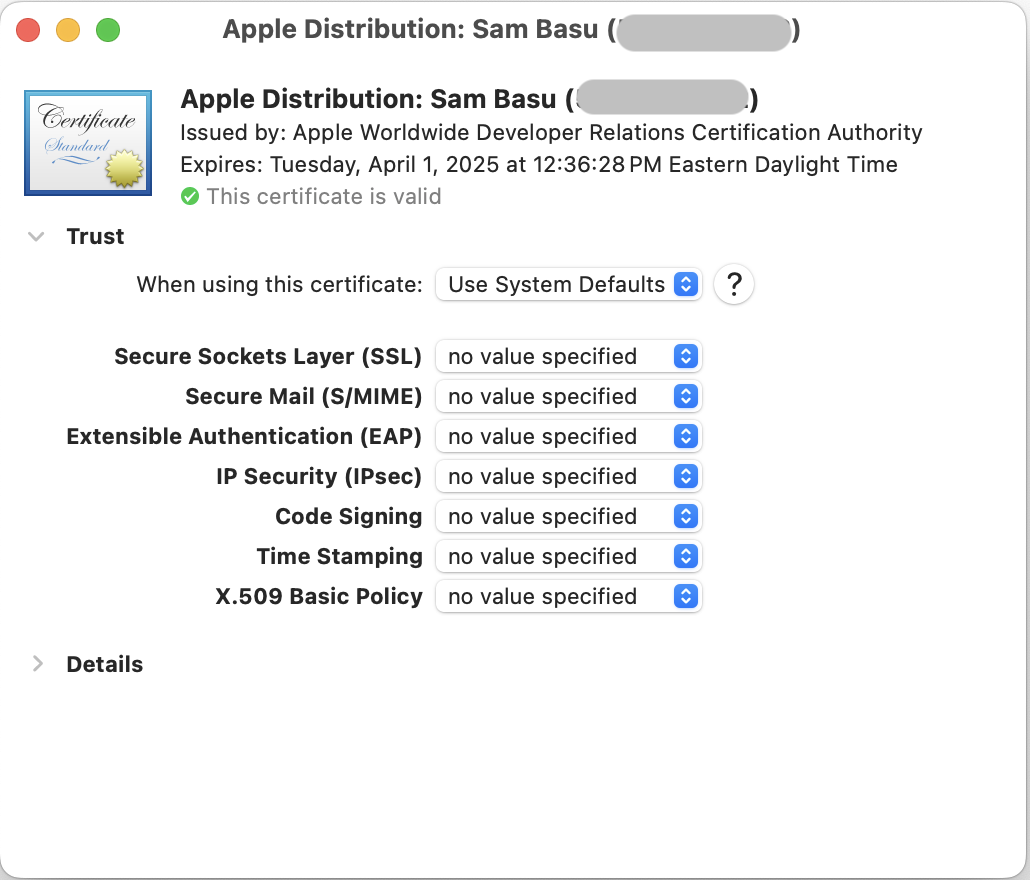Click the green valid checkmark icon
The image size is (1030, 880).
(x=190, y=196)
